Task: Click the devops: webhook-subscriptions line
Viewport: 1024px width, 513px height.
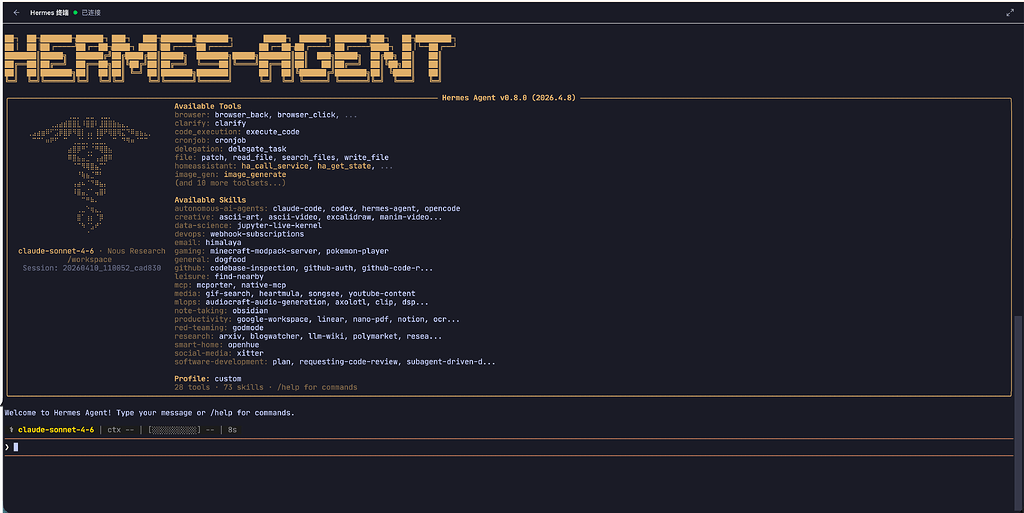Action: 239,234
